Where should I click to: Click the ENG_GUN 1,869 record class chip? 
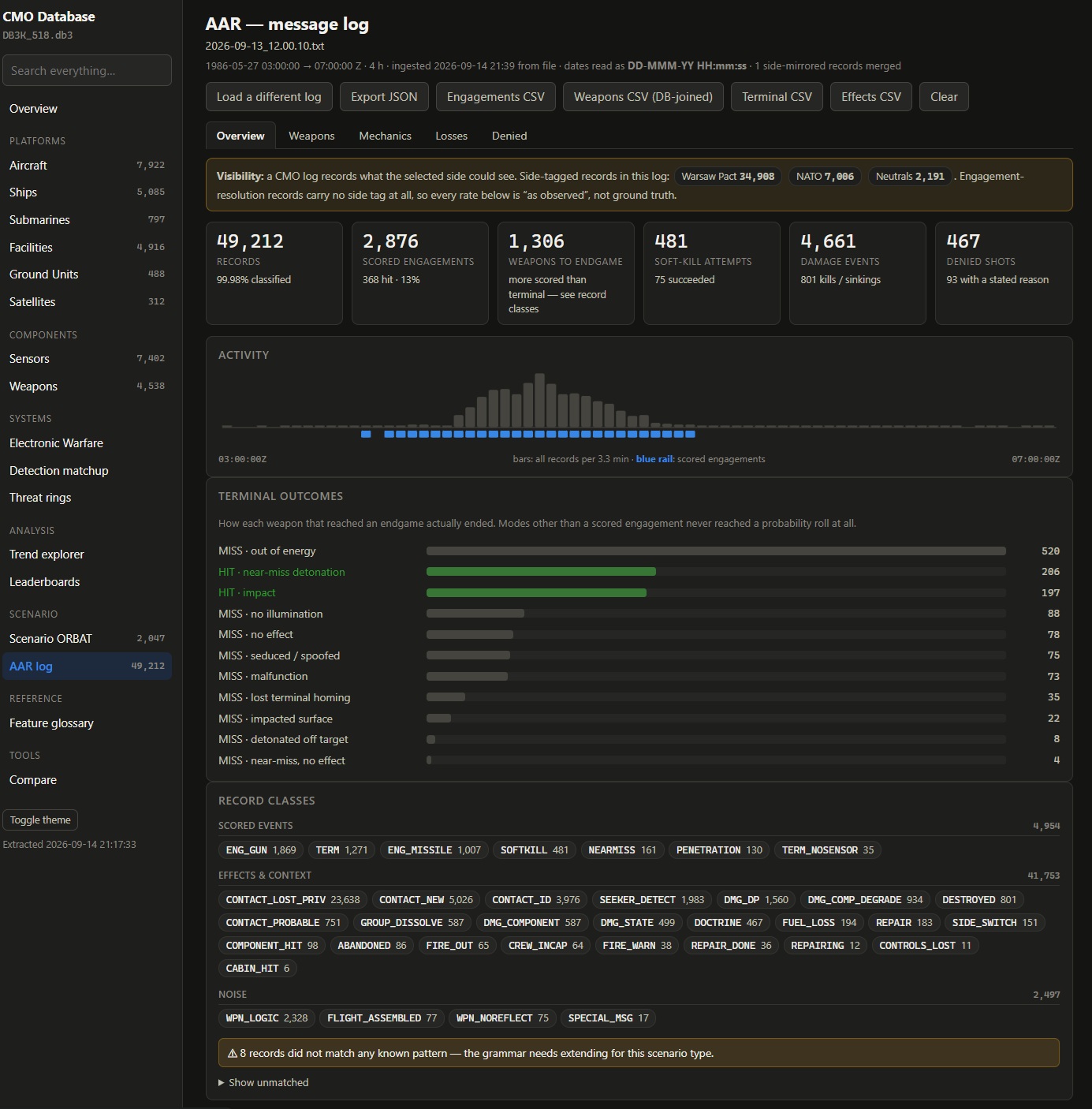(x=261, y=849)
